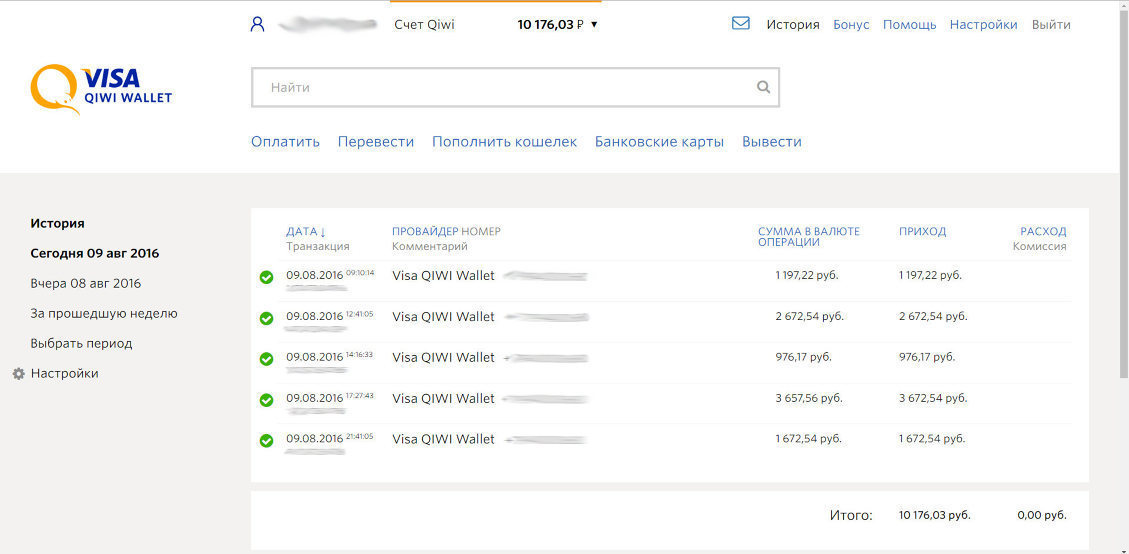Click the search magnifier icon
The image size is (1129, 554).
point(763,87)
